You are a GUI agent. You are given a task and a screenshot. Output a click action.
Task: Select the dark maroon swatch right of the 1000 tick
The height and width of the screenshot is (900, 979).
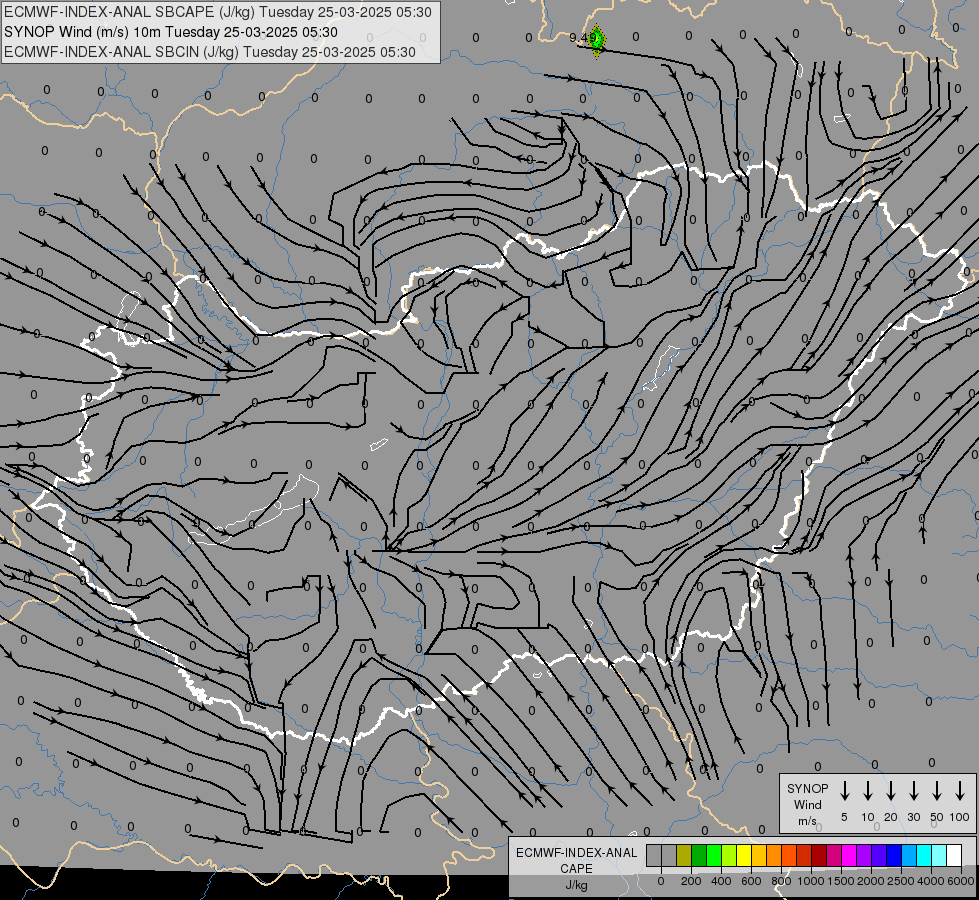point(819,855)
